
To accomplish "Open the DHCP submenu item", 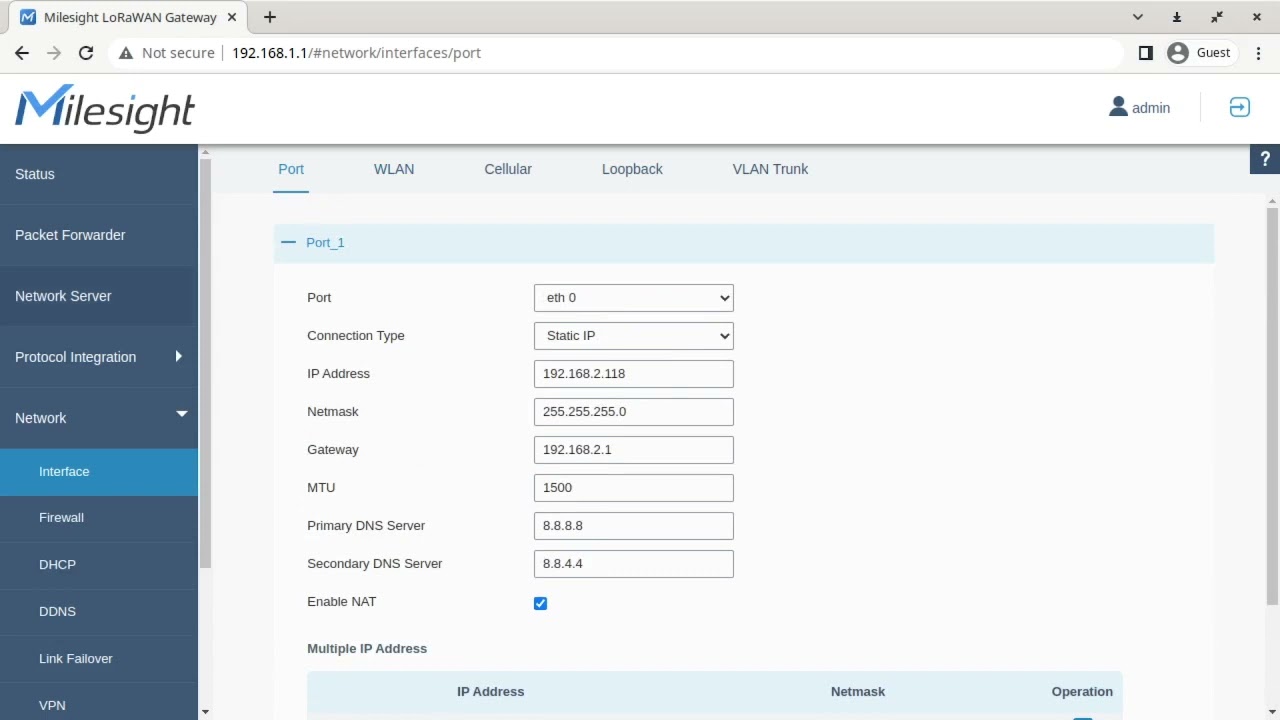I will (99, 565).
